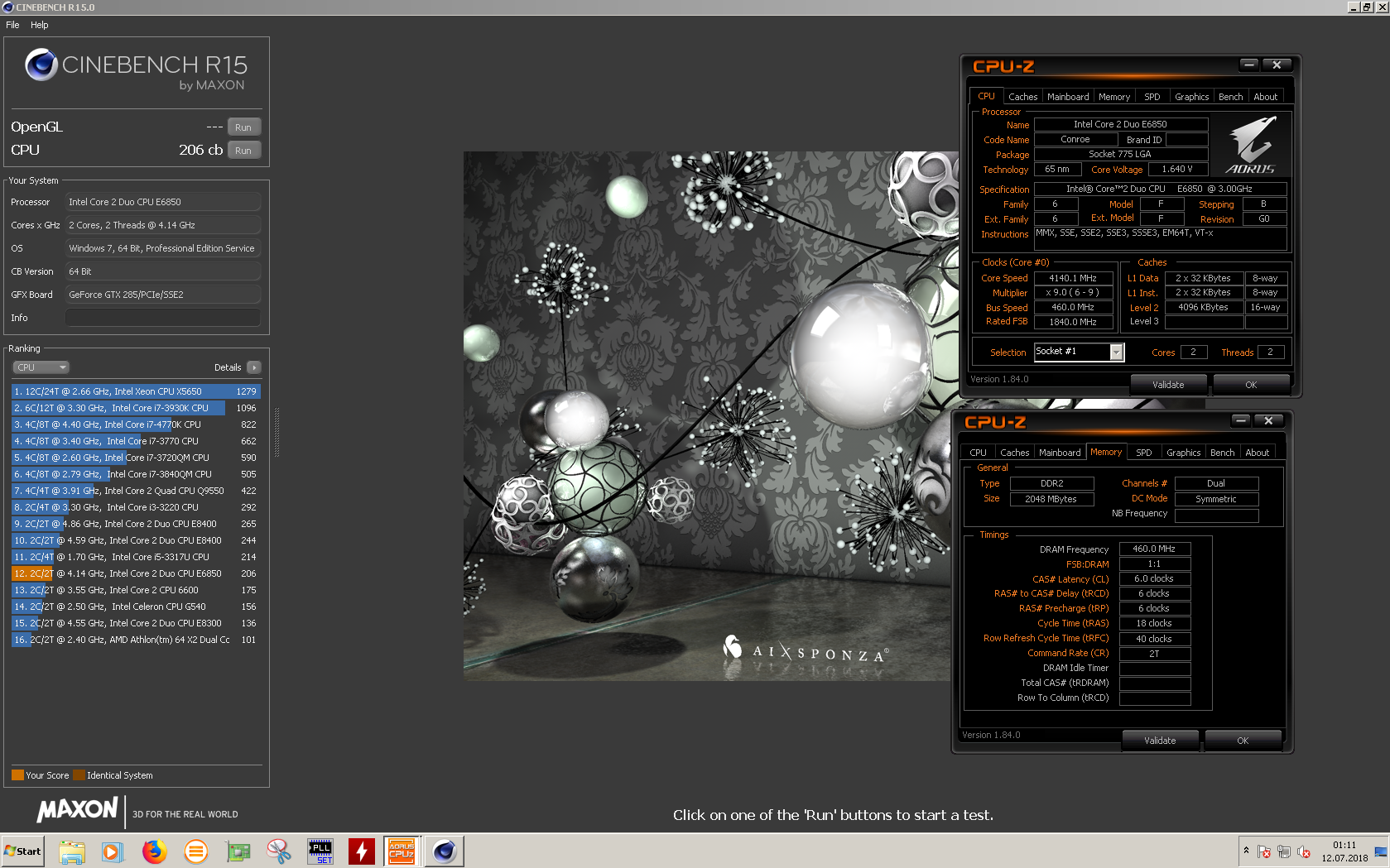Viewport: 1390px width, 868px height.
Task: Open Firefox from the taskbar
Action: pos(154,851)
